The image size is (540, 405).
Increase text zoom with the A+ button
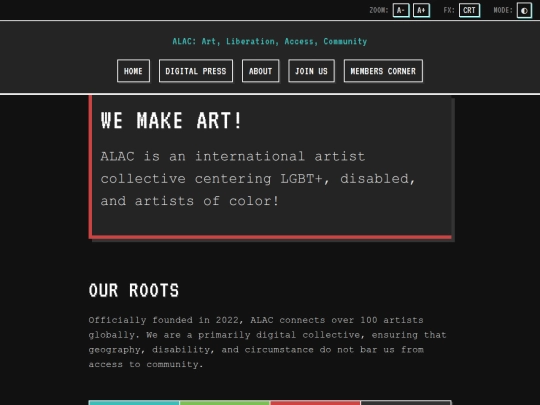point(421,10)
